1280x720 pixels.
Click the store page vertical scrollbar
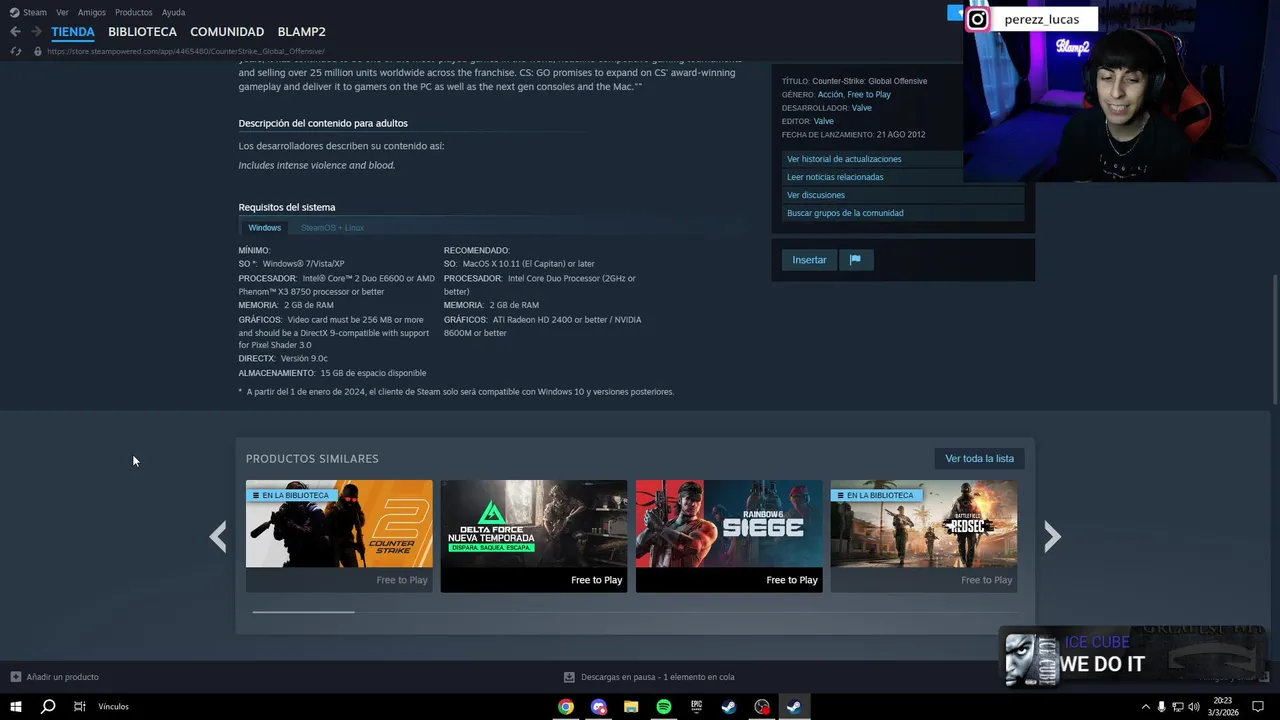click(x=1274, y=340)
